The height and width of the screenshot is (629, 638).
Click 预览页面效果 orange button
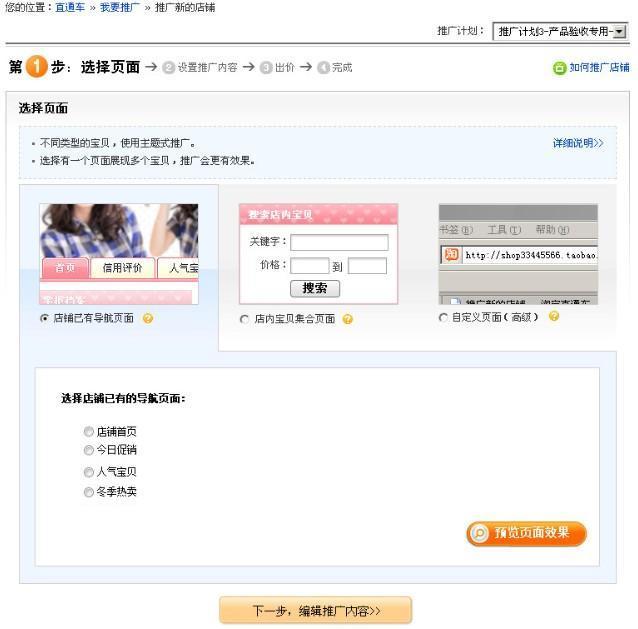click(x=527, y=533)
